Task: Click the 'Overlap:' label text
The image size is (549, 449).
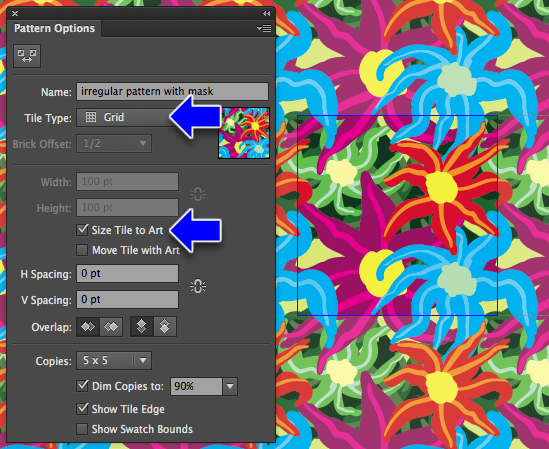Action: point(51,327)
